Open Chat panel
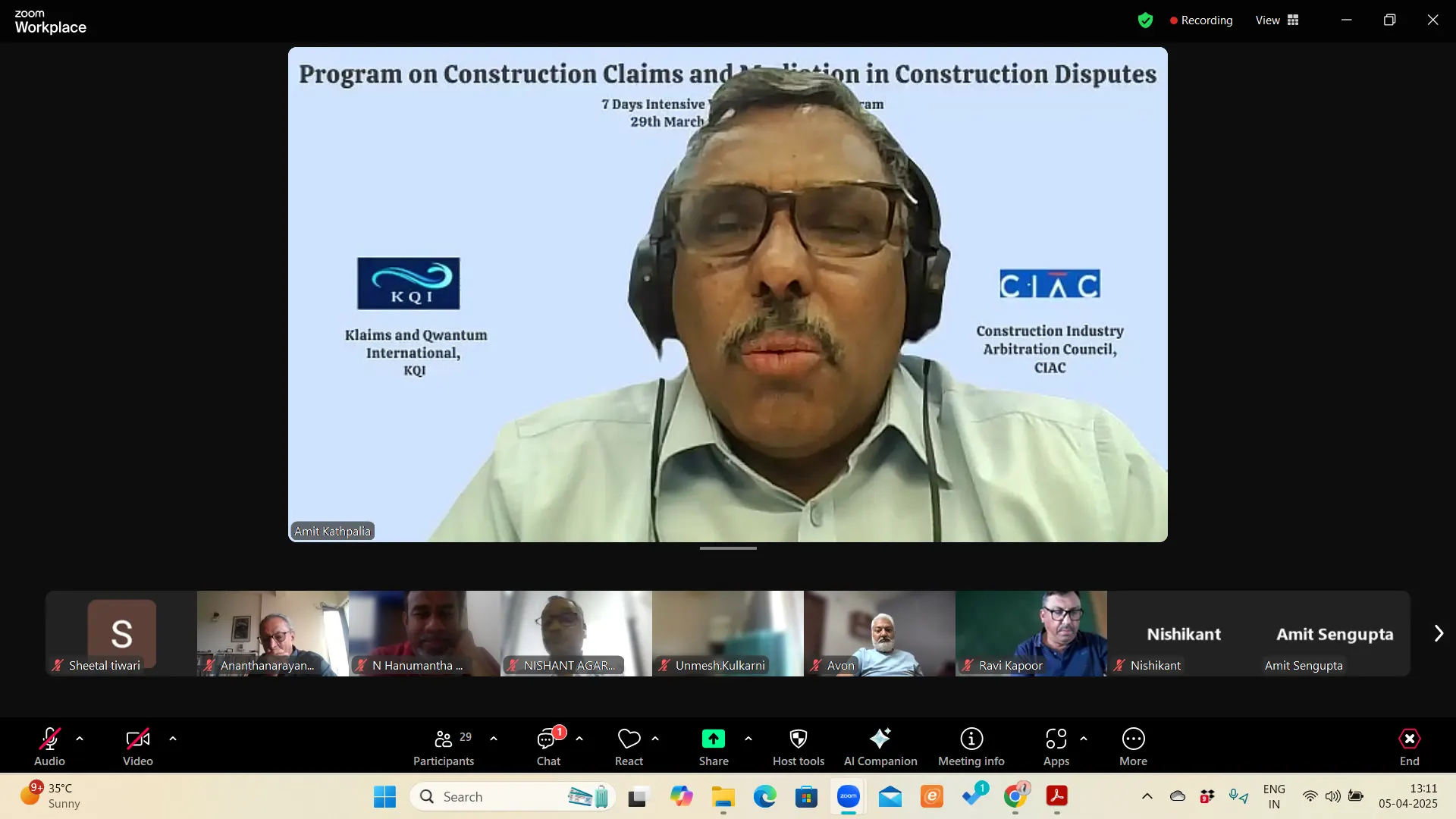 point(549,747)
